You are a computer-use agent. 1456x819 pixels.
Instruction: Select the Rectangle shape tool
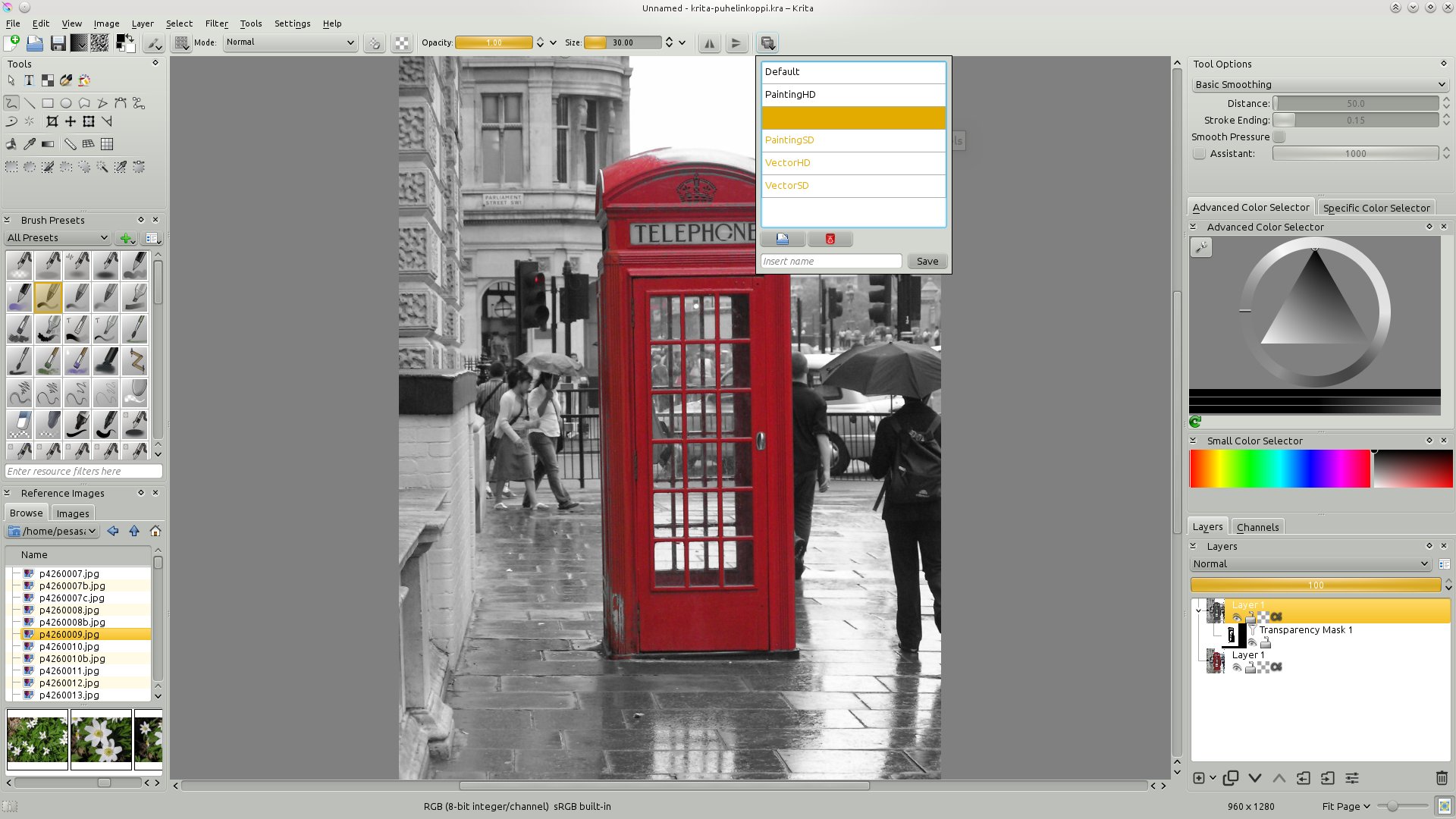pos(48,103)
